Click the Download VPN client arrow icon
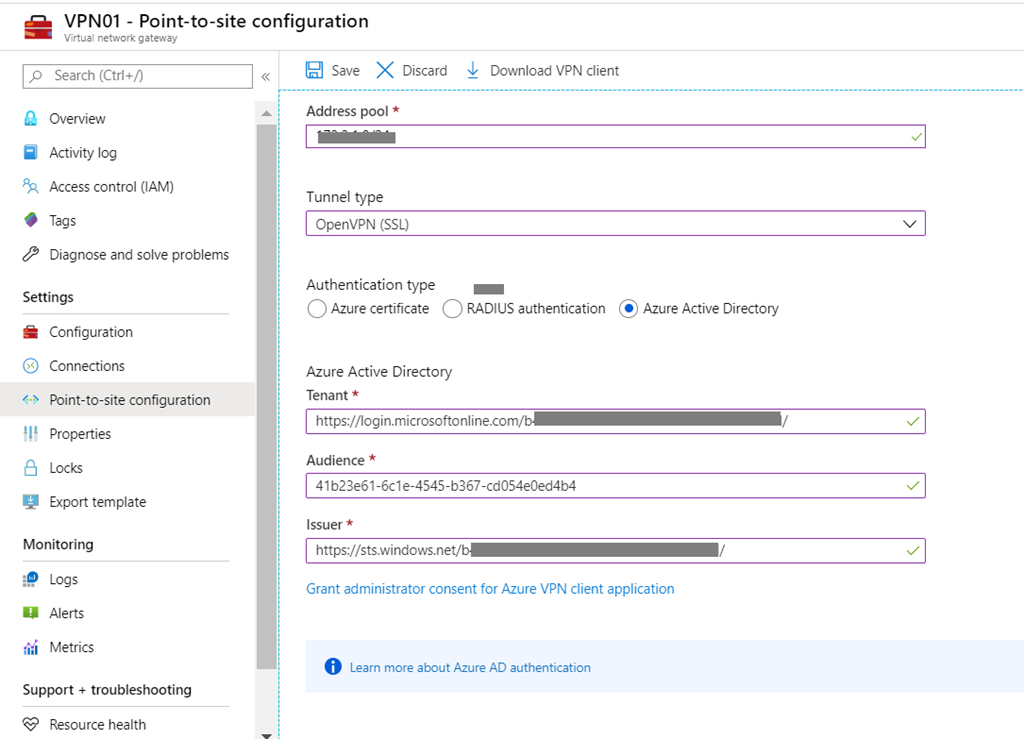1024x739 pixels. 473,70
